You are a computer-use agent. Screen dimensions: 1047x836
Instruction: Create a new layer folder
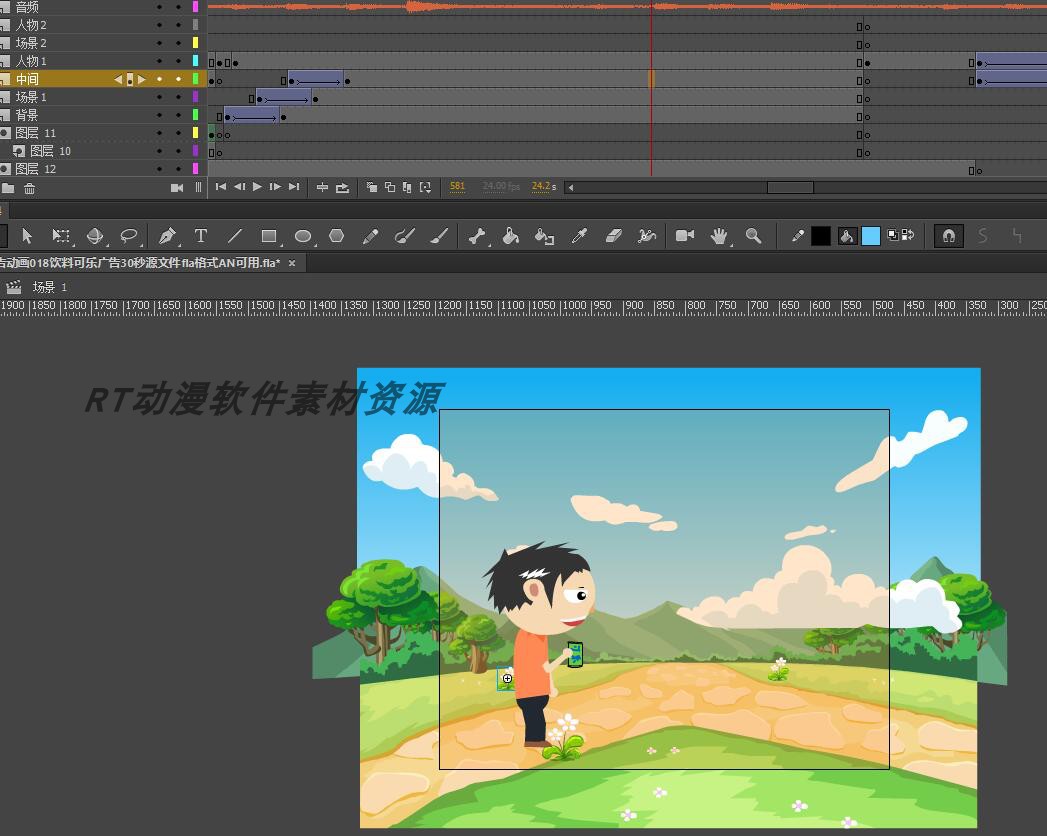[x=8, y=188]
